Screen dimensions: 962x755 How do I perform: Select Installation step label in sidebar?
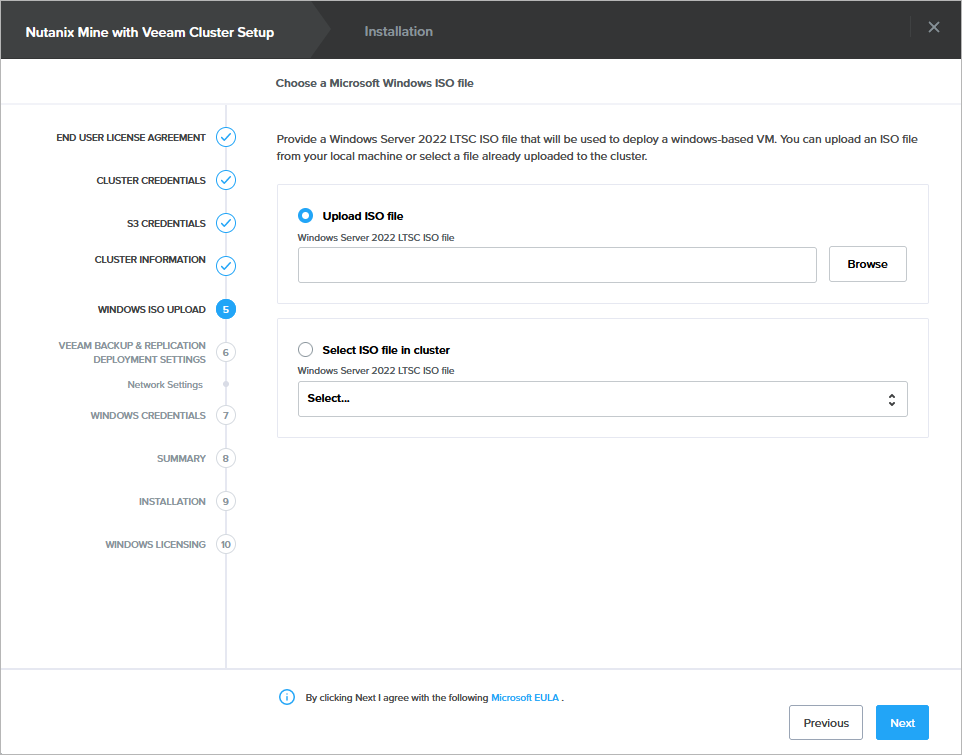[x=172, y=501]
